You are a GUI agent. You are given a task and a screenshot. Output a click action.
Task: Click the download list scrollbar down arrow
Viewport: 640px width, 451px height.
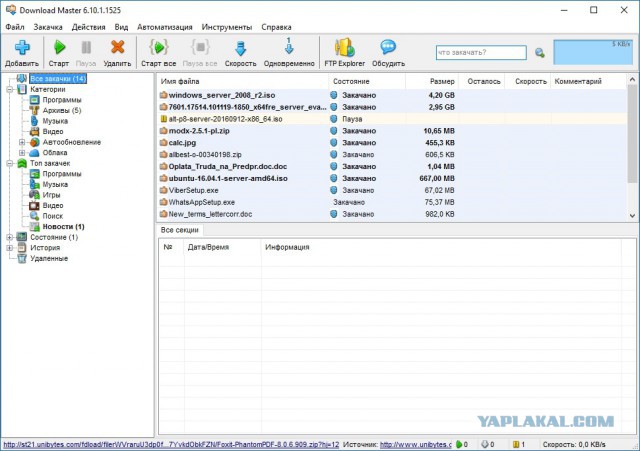click(x=632, y=216)
